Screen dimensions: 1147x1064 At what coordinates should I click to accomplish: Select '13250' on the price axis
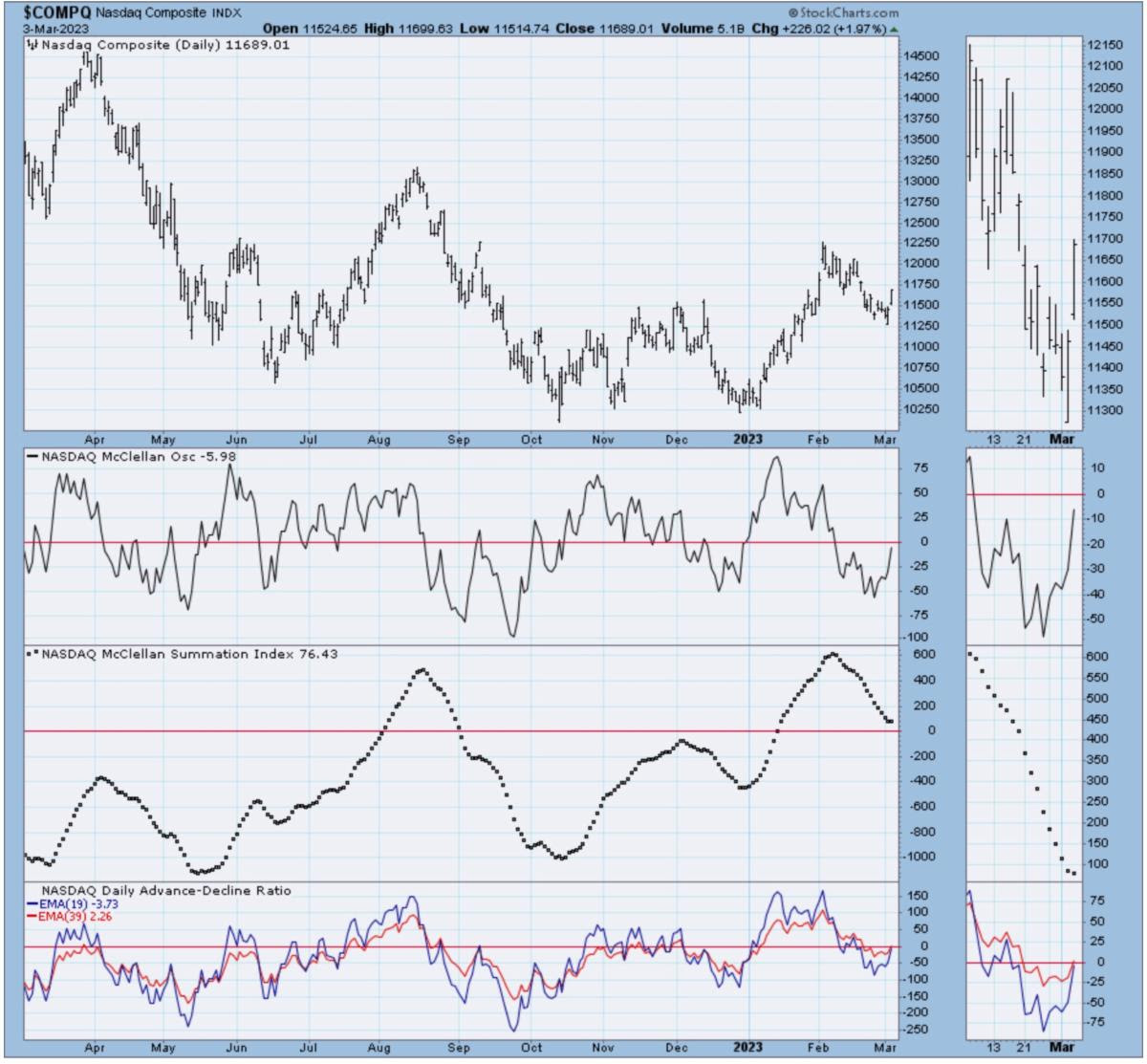pyautogui.click(x=921, y=161)
